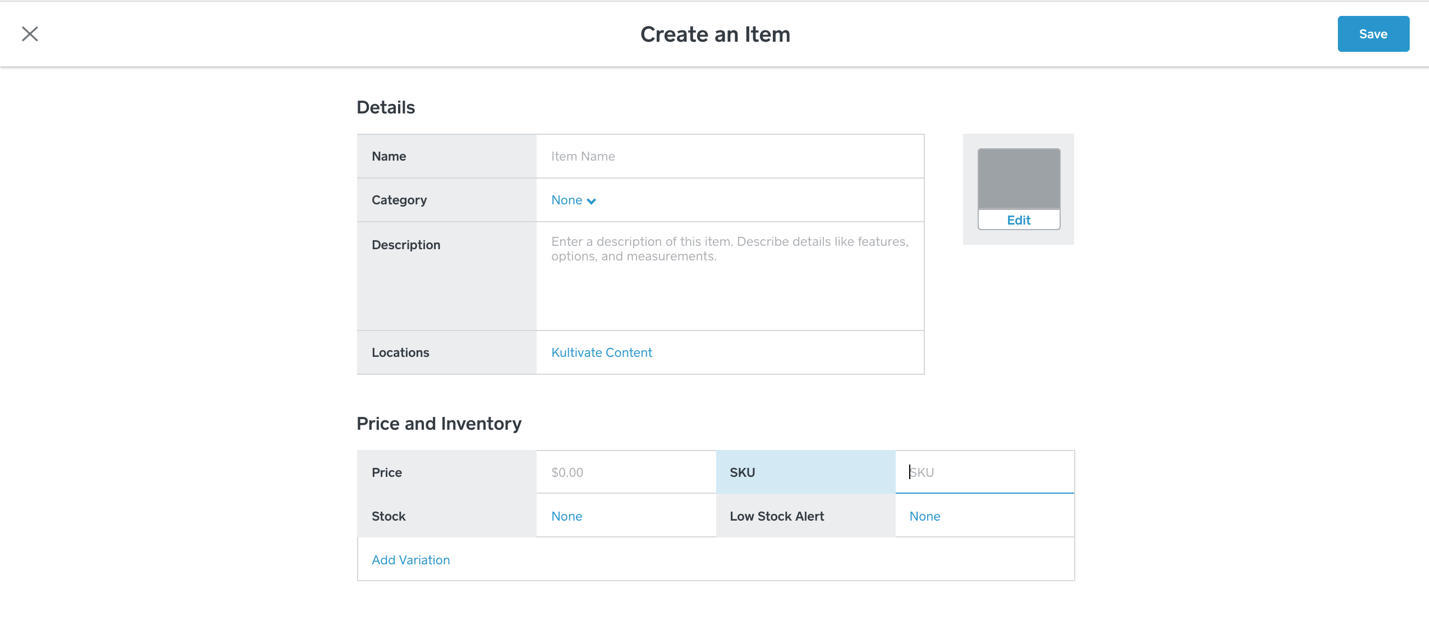Screen dimensions: 1429x624
Task: Click into the Price field
Action: pyautogui.click(x=625, y=472)
